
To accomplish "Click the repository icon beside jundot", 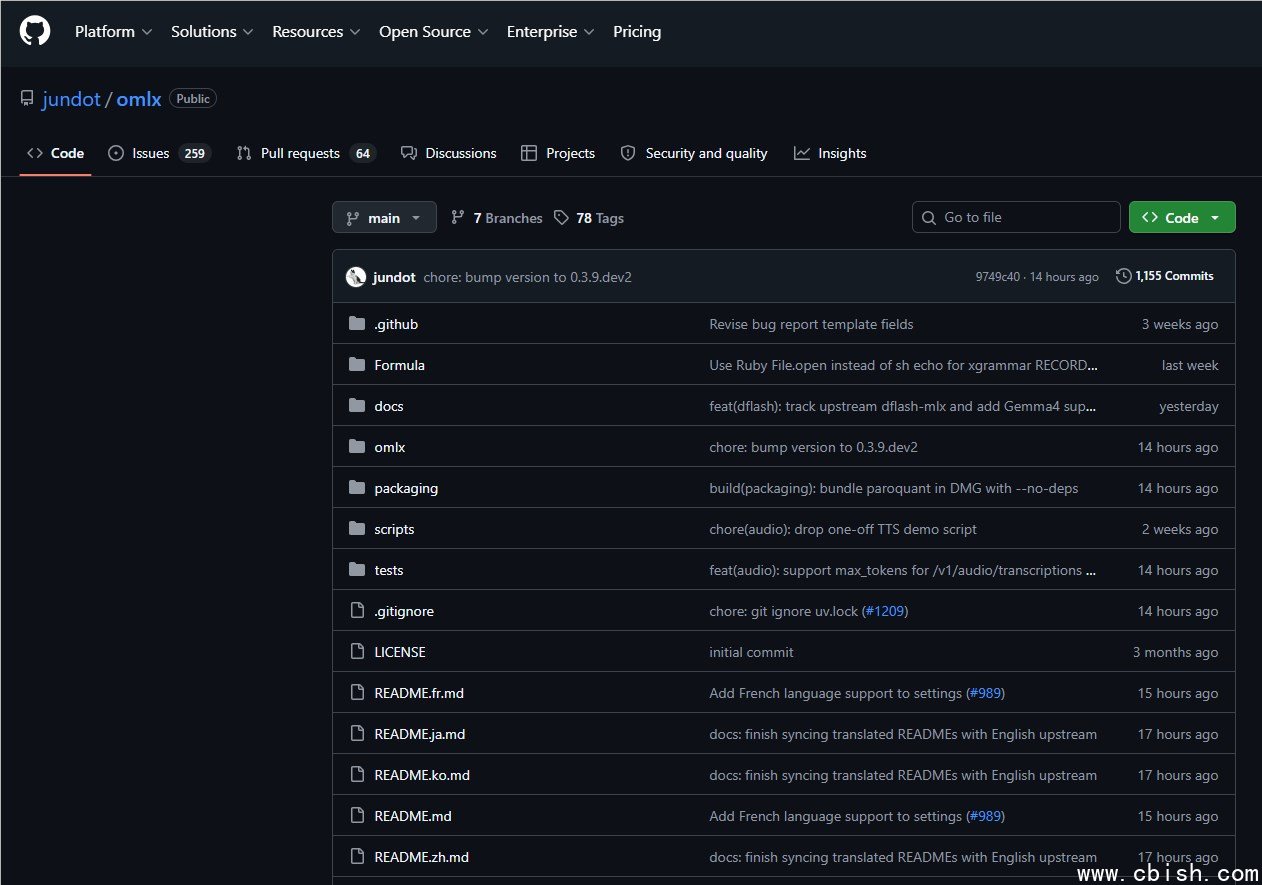I will point(27,99).
